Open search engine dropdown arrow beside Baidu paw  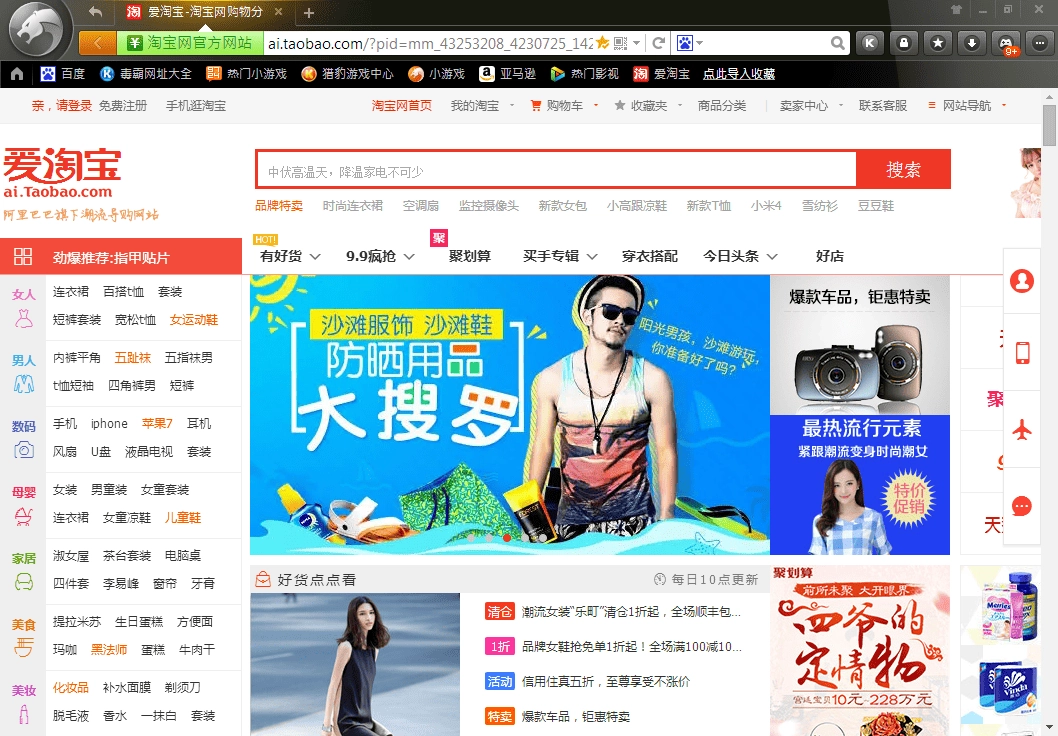click(700, 43)
